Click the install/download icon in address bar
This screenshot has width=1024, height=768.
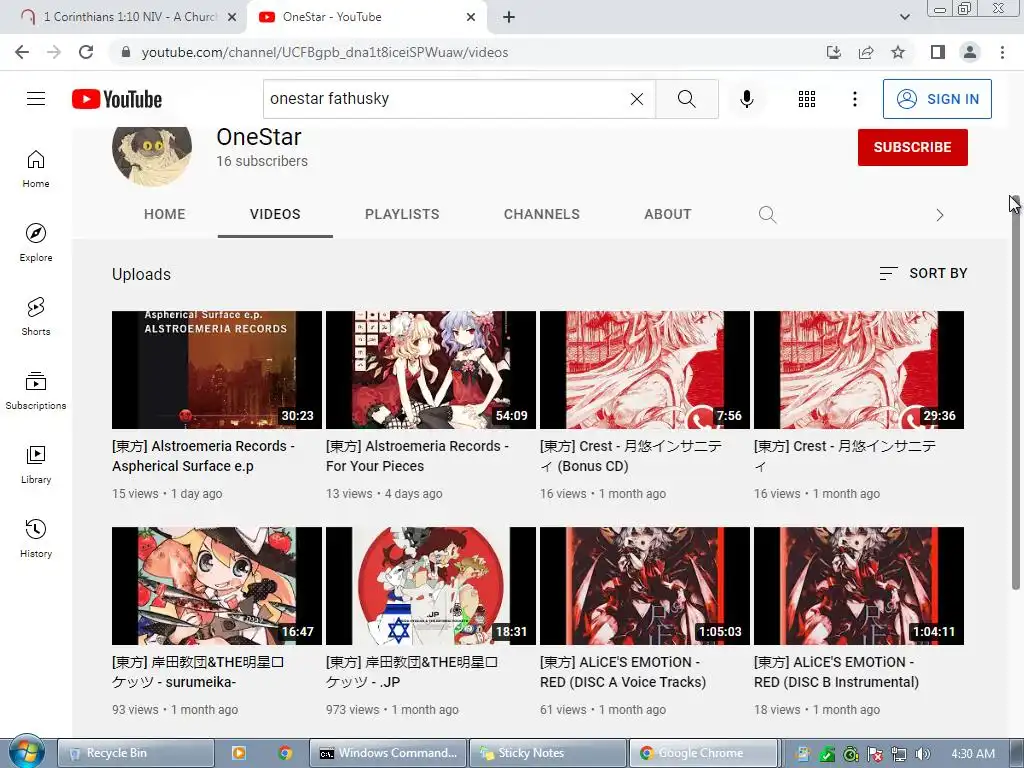[x=834, y=52]
